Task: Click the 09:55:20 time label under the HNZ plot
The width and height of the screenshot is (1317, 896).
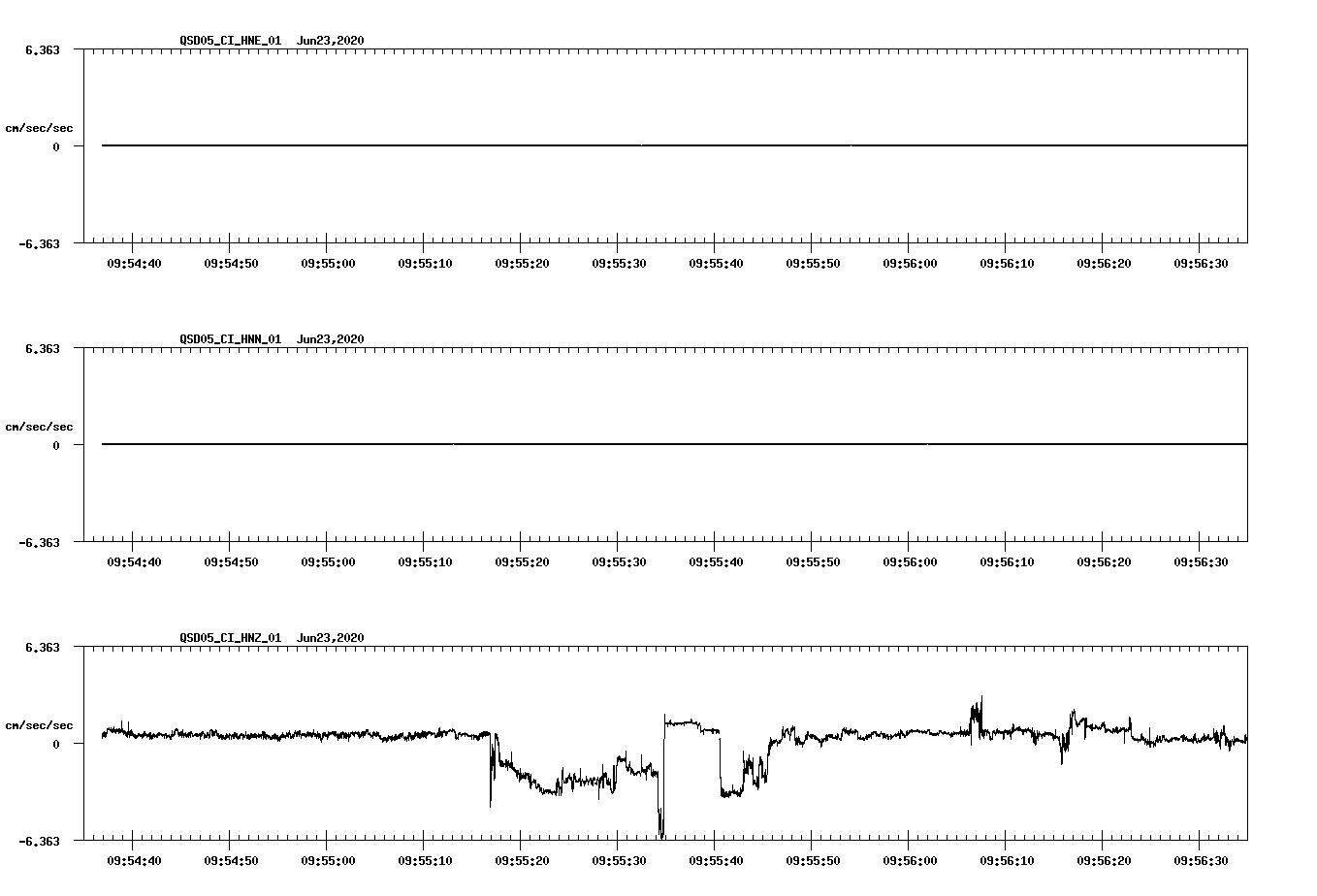Action: [x=522, y=861]
